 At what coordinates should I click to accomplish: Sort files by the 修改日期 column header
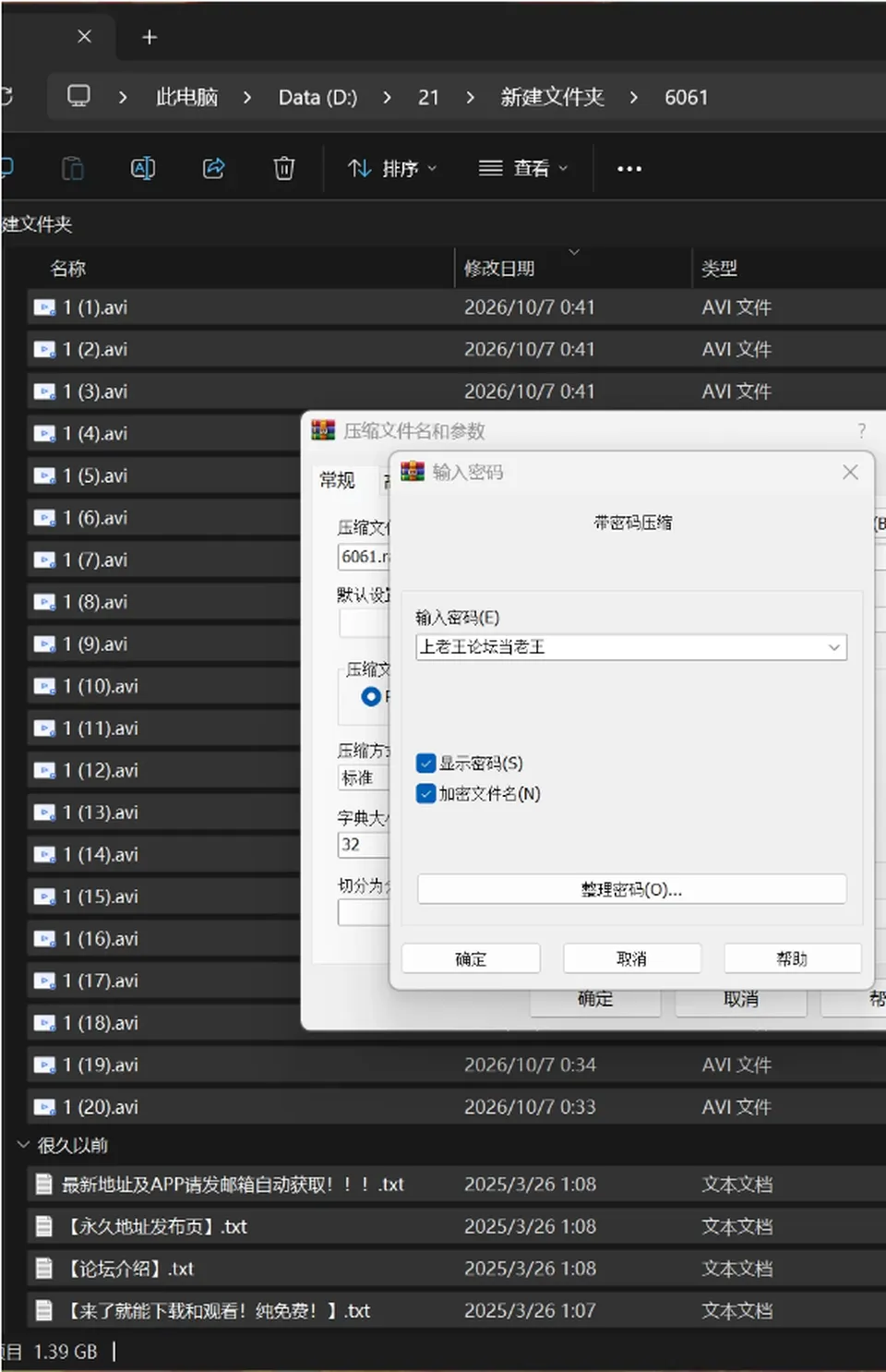click(499, 269)
